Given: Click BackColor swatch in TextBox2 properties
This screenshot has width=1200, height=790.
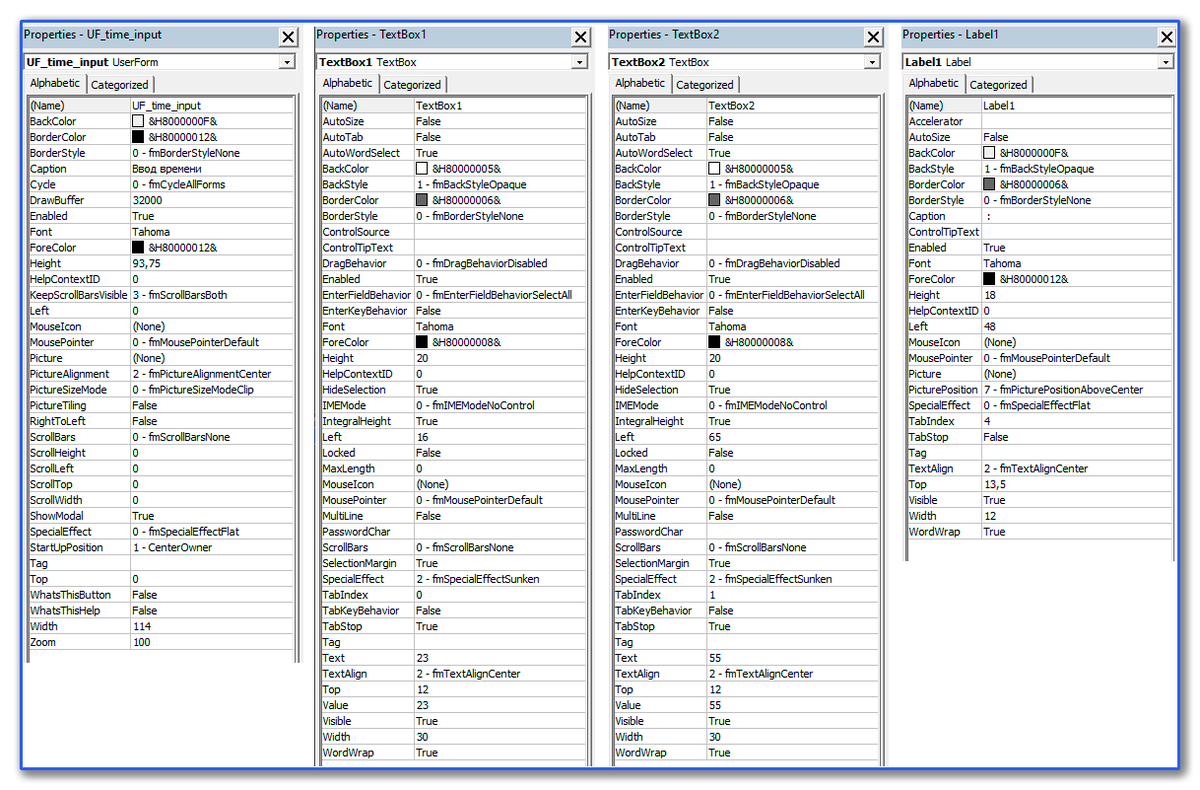Looking at the screenshot, I should click(714, 169).
